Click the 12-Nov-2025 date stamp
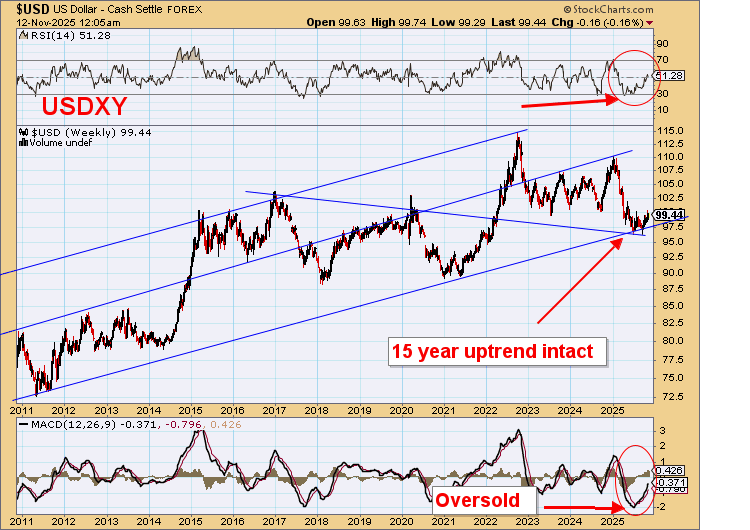This screenshot has width=750, height=530. pos(45,21)
